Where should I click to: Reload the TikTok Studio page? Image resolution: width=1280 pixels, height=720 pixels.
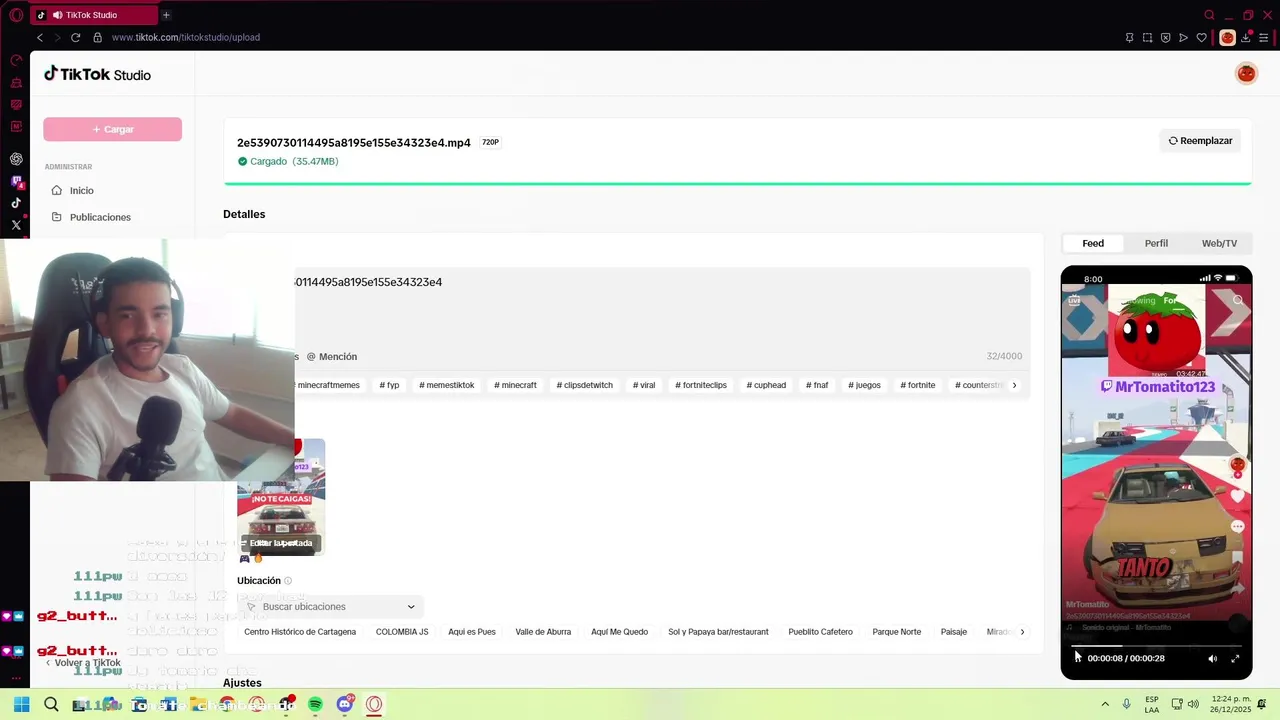[75, 37]
